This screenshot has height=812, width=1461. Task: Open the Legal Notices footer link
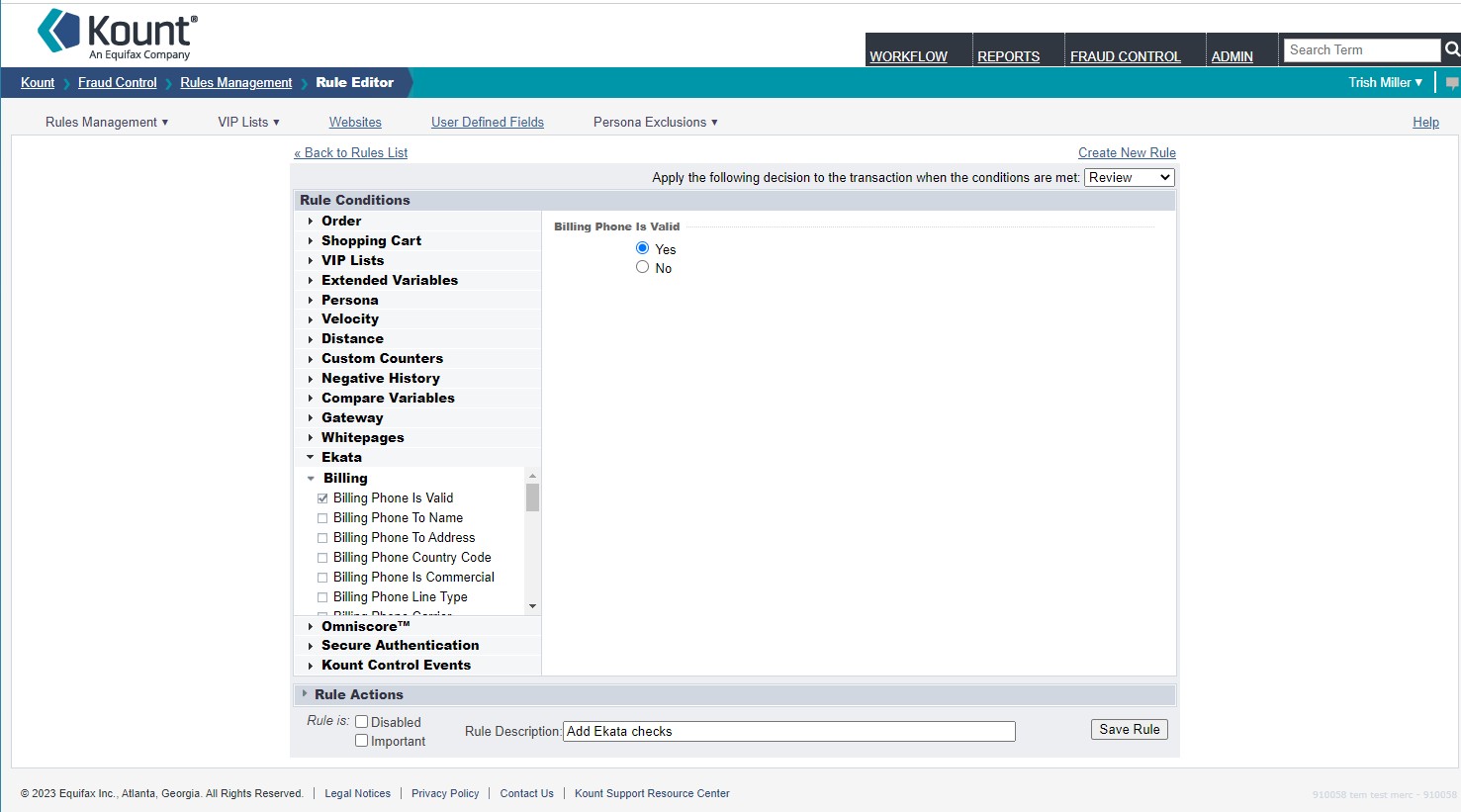358,793
